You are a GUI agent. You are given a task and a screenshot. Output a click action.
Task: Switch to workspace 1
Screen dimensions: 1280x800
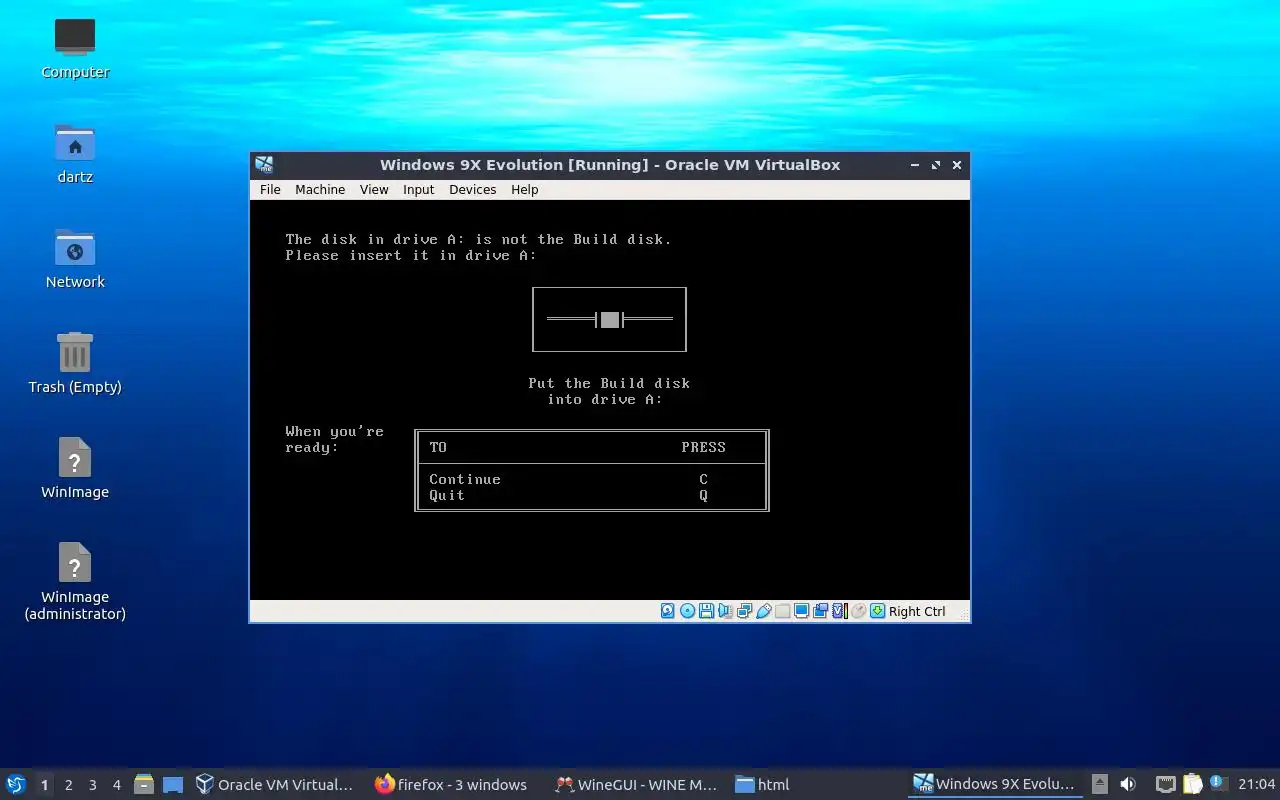44,785
